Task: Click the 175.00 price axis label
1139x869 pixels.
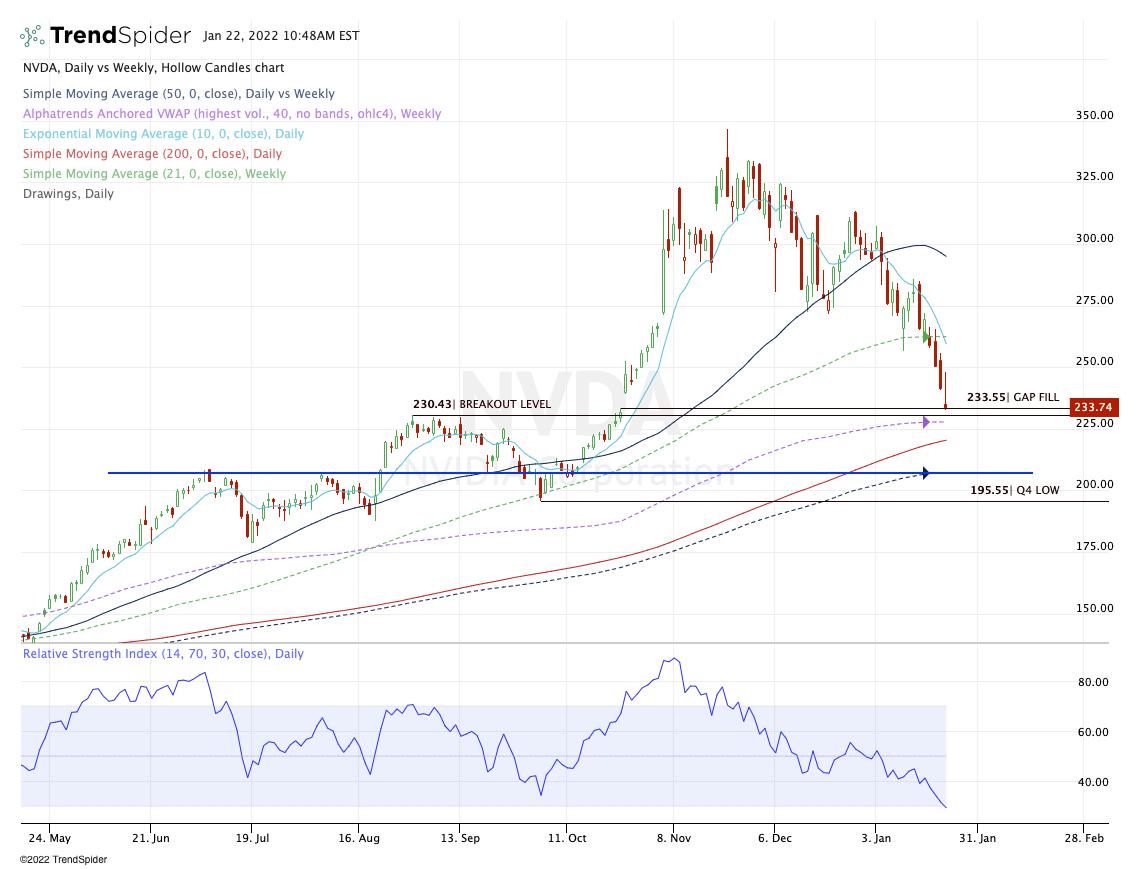Action: tap(1095, 546)
